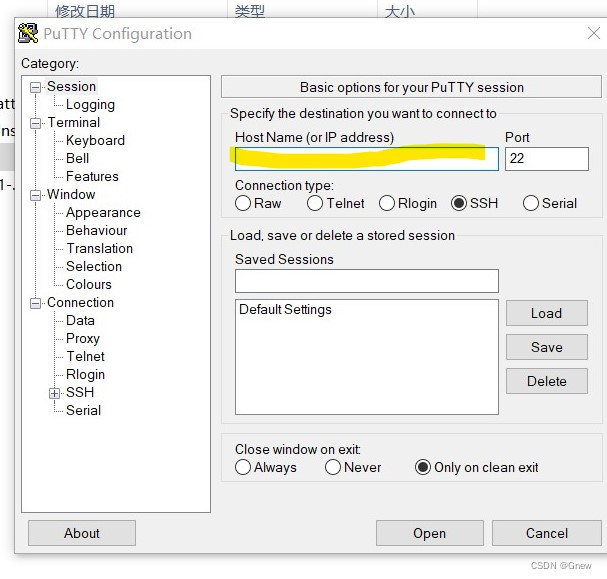Open the Session category
The height and width of the screenshot is (579, 607).
pos(72,86)
